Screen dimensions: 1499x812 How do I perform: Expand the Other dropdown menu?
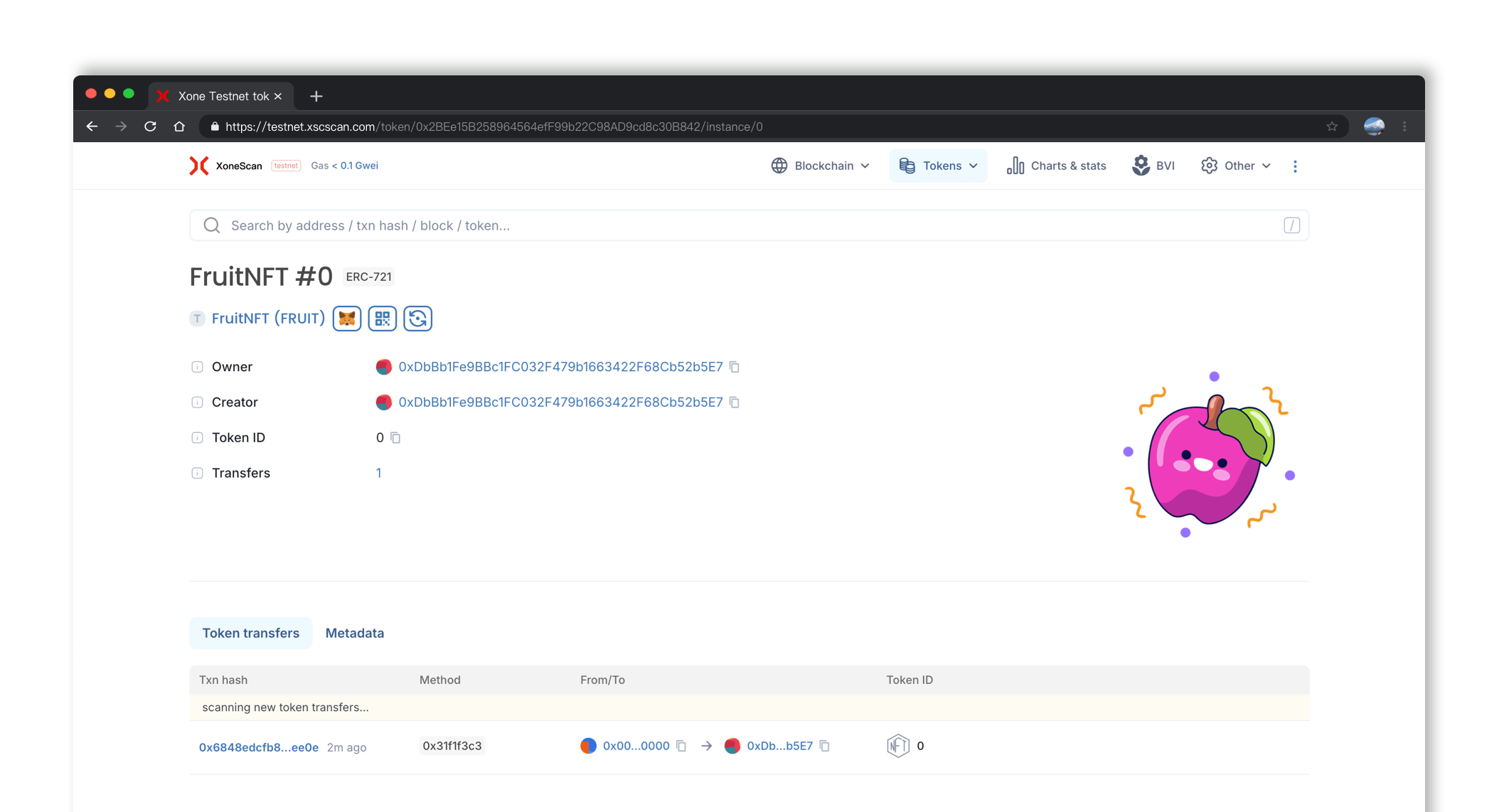[1236, 166]
